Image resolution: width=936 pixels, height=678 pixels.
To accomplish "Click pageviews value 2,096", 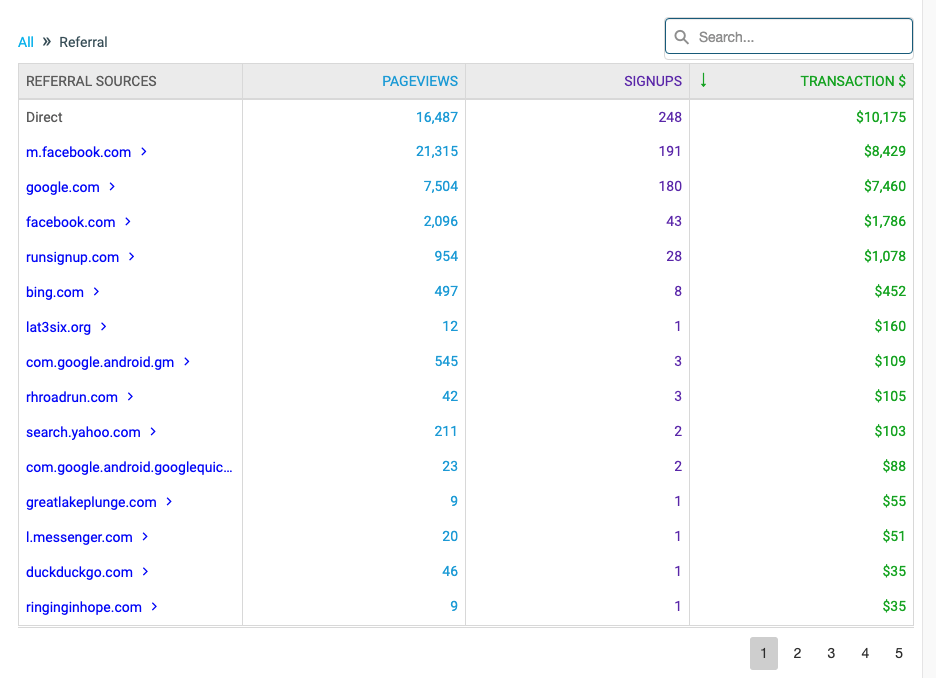I will (x=441, y=221).
